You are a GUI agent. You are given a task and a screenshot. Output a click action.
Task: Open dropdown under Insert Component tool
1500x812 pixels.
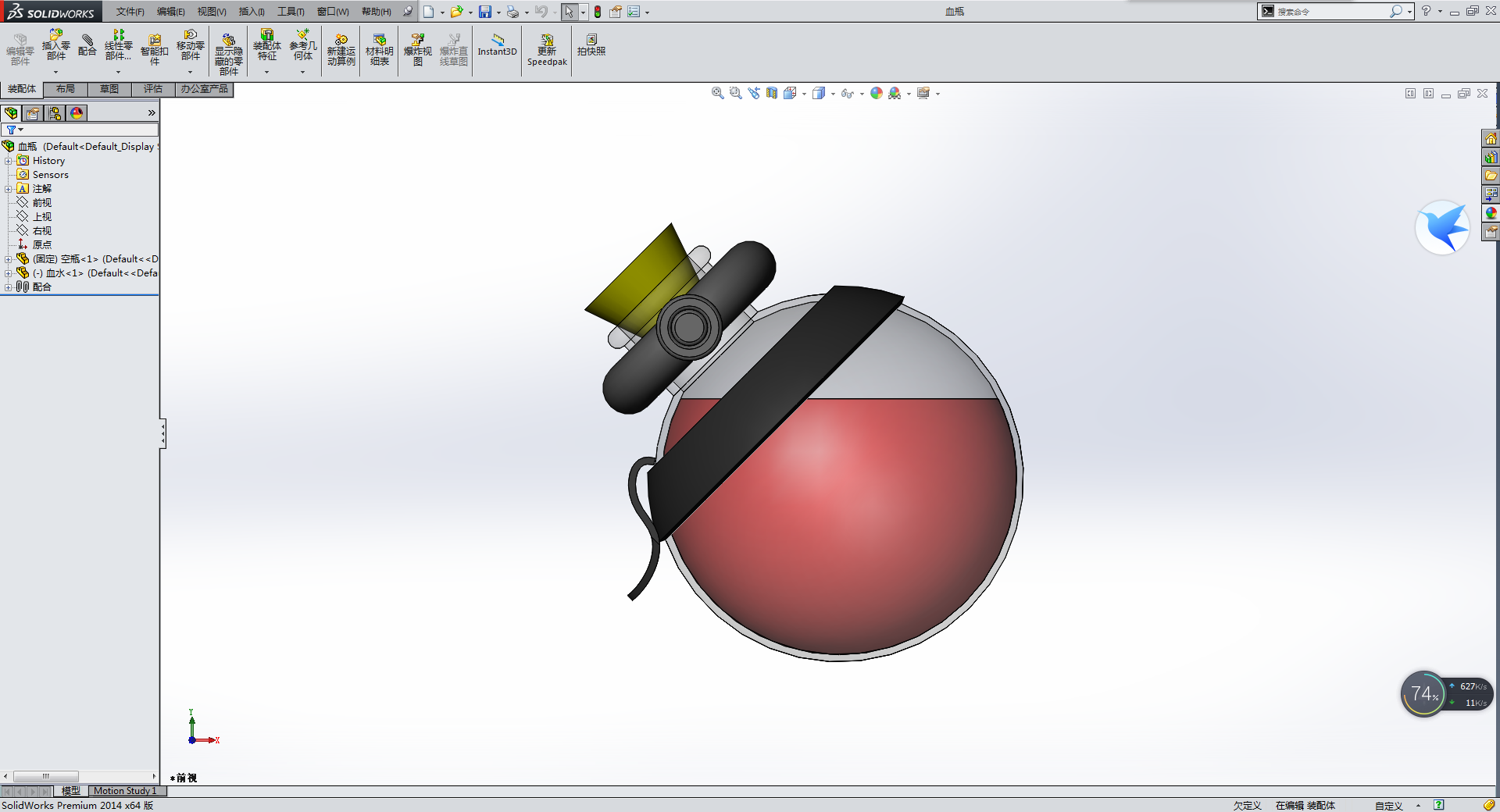point(55,72)
